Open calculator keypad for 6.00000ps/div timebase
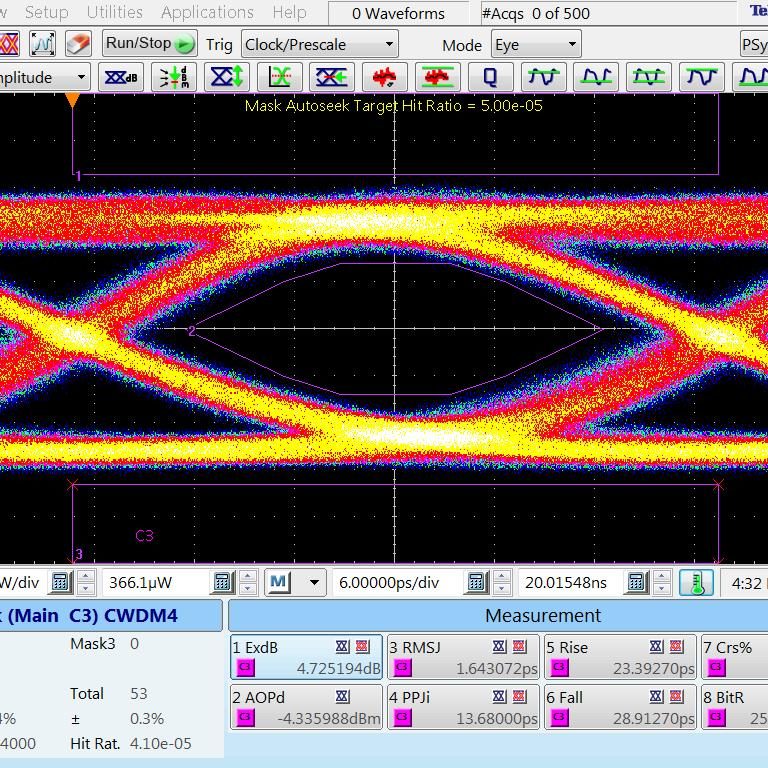Screen dimensions: 768x768 tap(476, 582)
